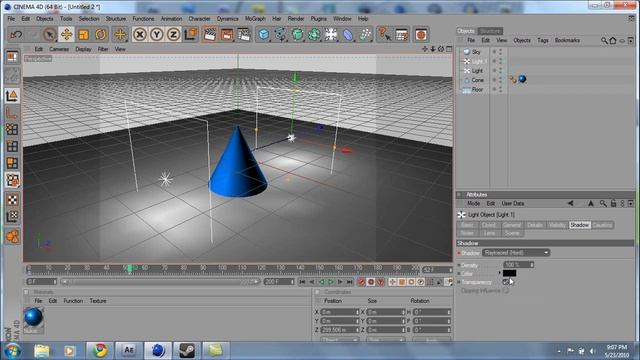Click the array modeling objects icon

click(x=314, y=35)
